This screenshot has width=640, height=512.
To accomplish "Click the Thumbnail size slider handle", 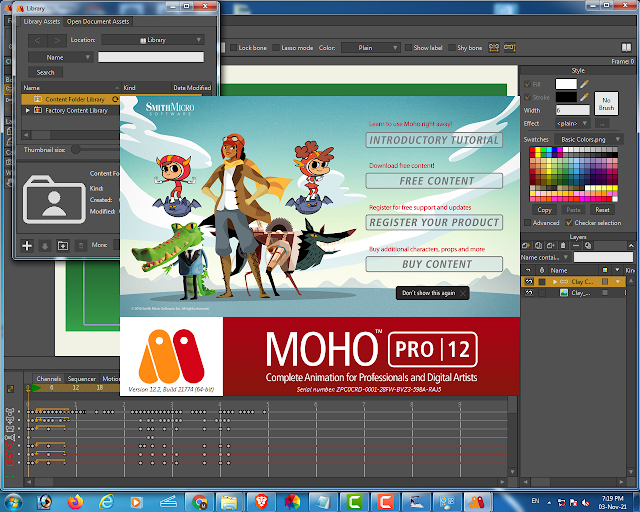I will [76, 149].
